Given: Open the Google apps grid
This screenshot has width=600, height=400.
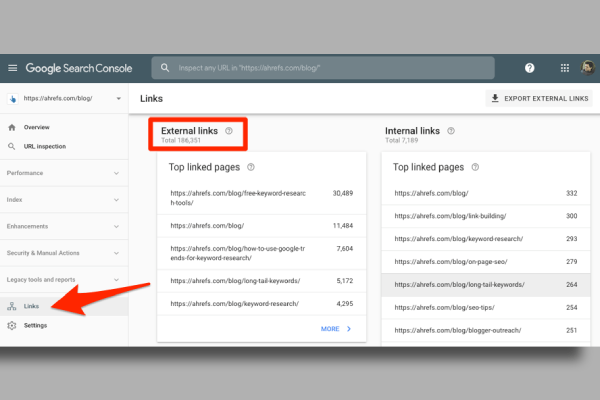Looking at the screenshot, I should click(565, 68).
